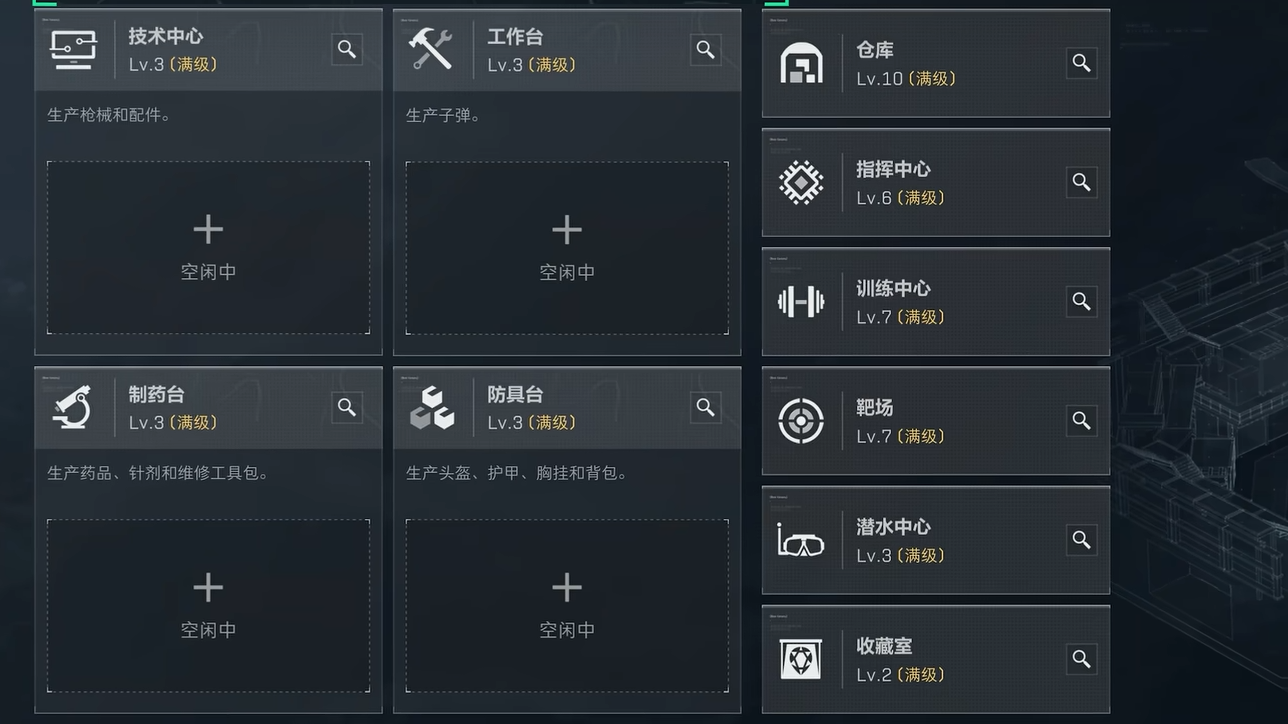1288x724 pixels.
Task: Click the 制药台 microscope icon
Action: pos(73,408)
